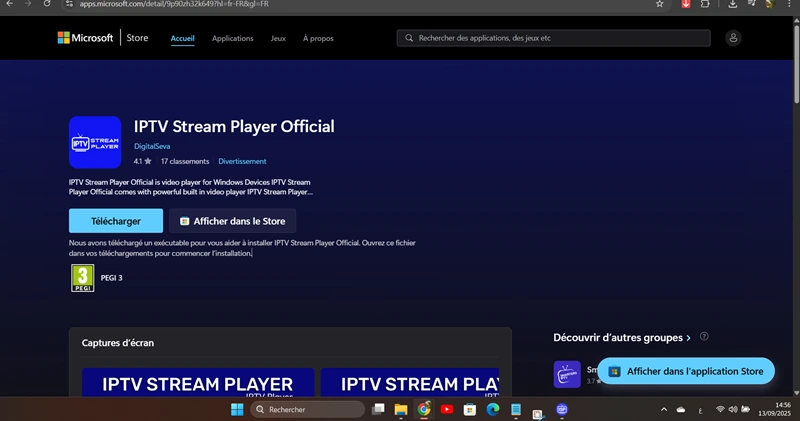Click the Télécharger button
800x421 pixels.
[x=116, y=221]
